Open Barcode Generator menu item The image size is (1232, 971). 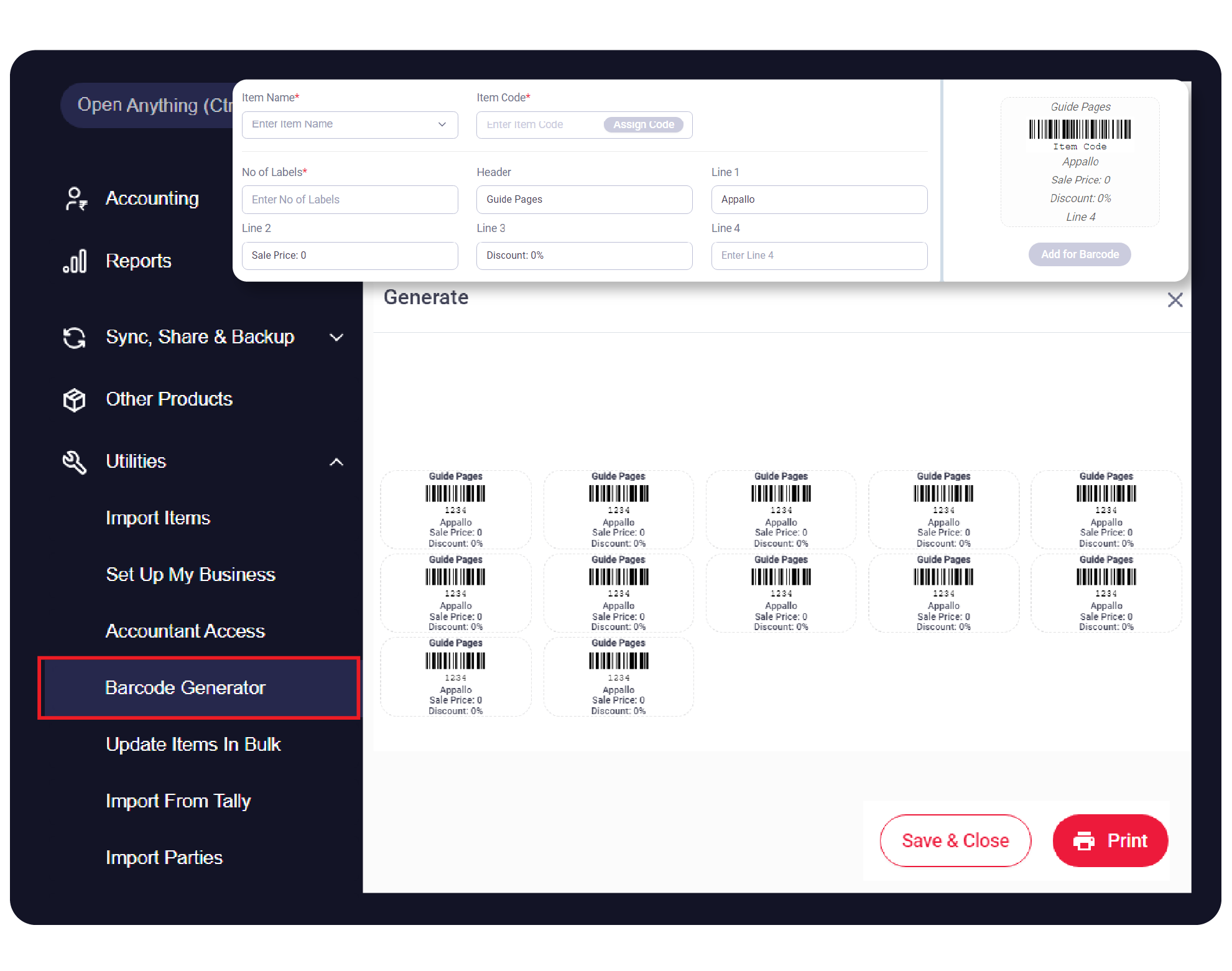click(185, 688)
